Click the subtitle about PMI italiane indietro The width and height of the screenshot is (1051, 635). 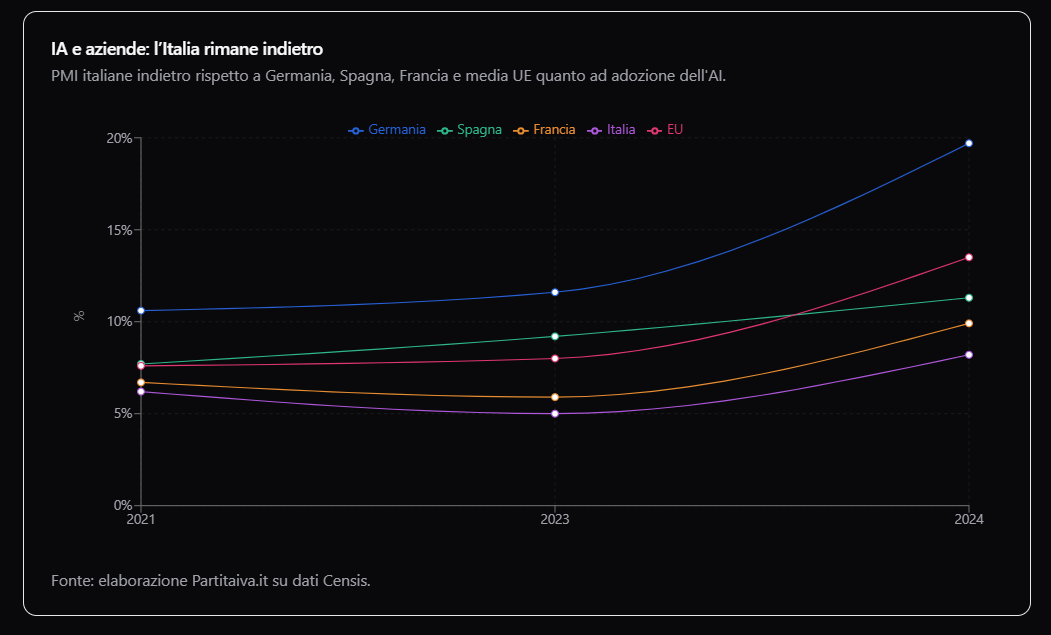(386, 74)
